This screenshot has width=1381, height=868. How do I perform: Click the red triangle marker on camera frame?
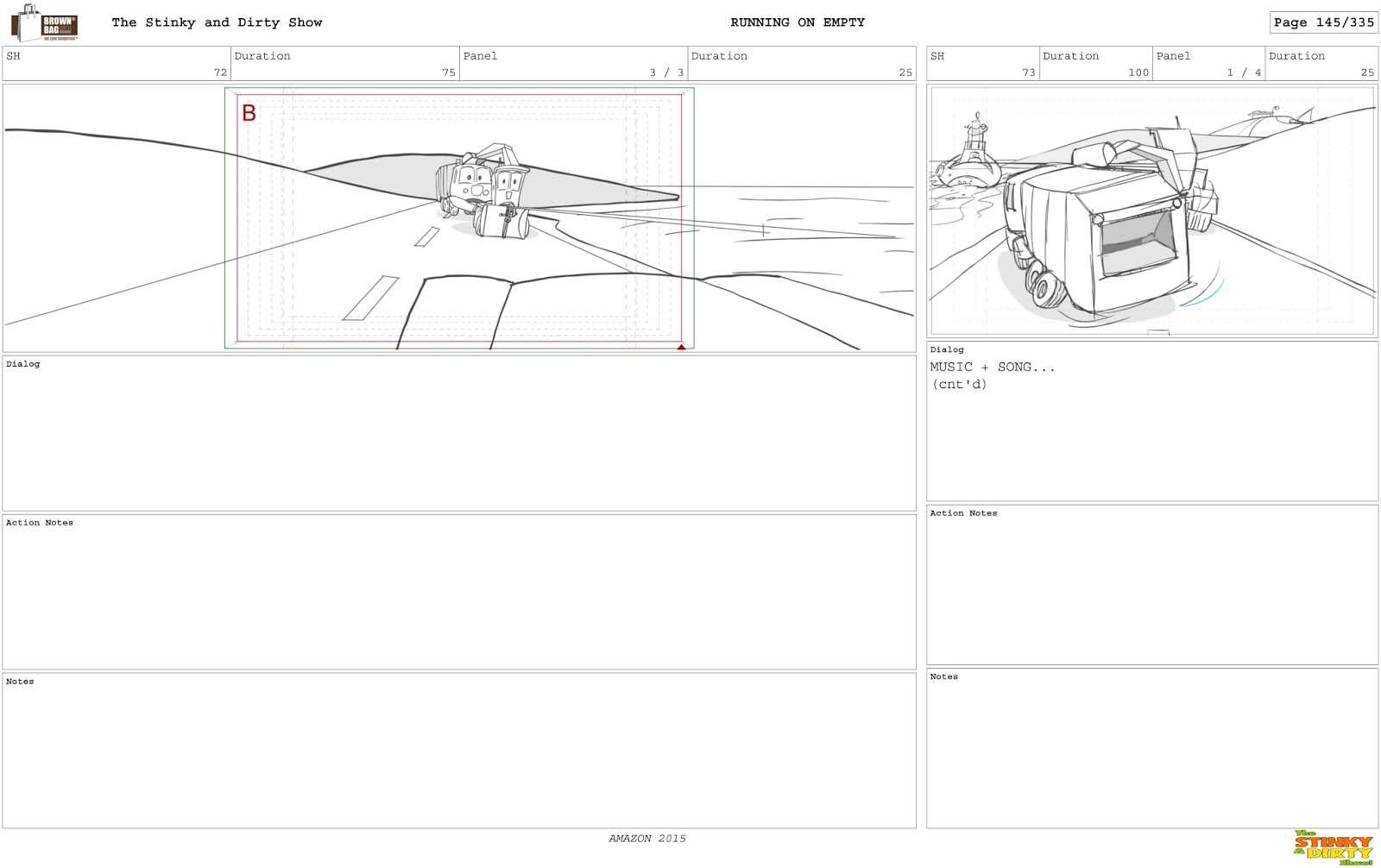(x=681, y=347)
